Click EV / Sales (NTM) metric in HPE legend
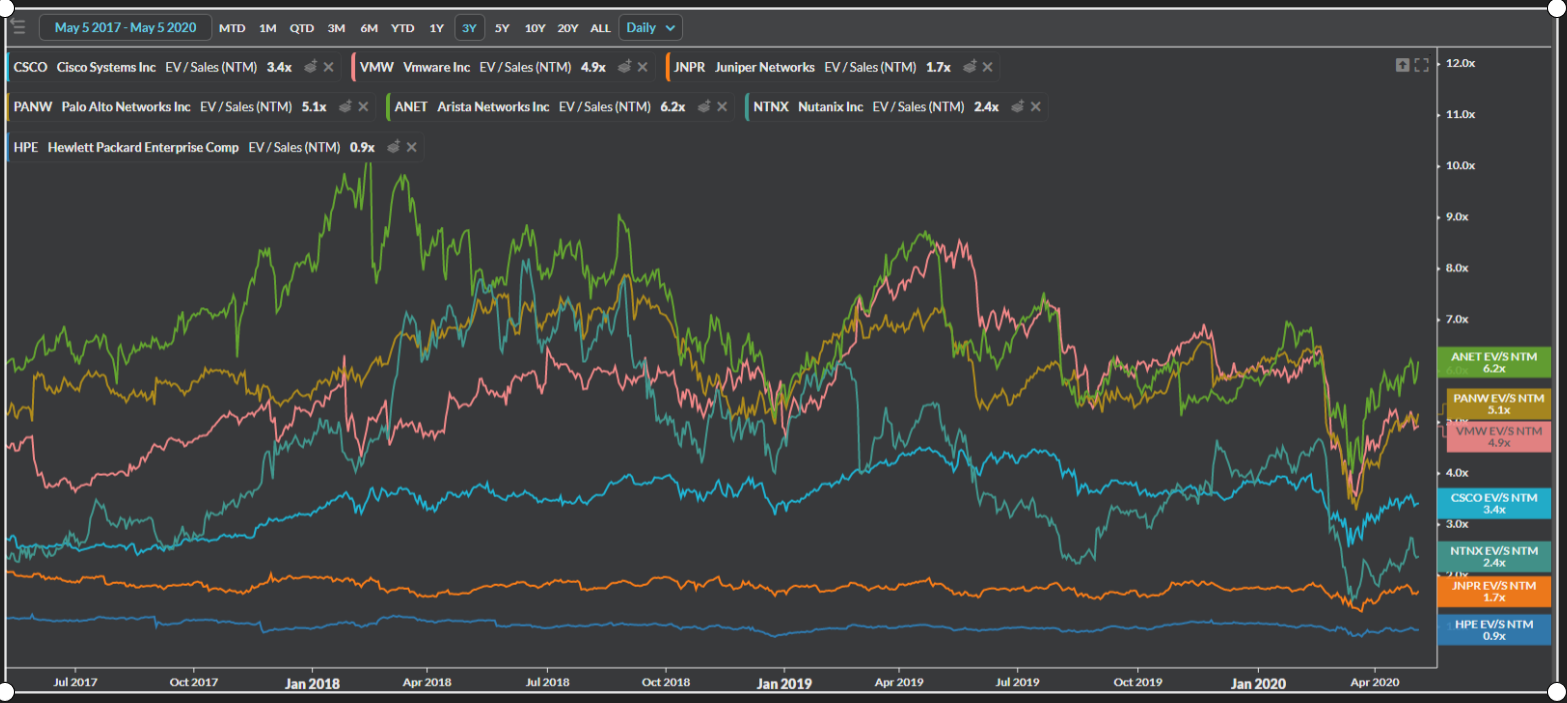Screen dimensions: 1567x703 (294, 147)
